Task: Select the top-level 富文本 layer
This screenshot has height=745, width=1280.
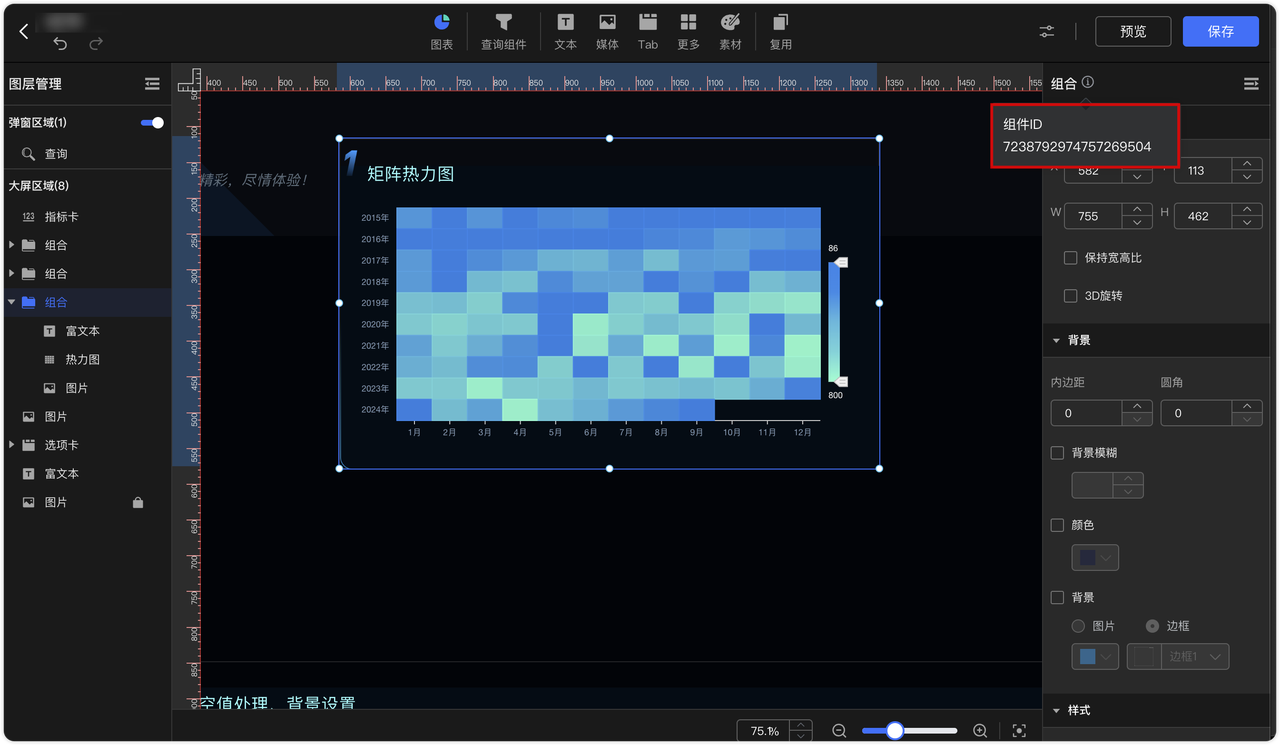Action: coord(86,473)
